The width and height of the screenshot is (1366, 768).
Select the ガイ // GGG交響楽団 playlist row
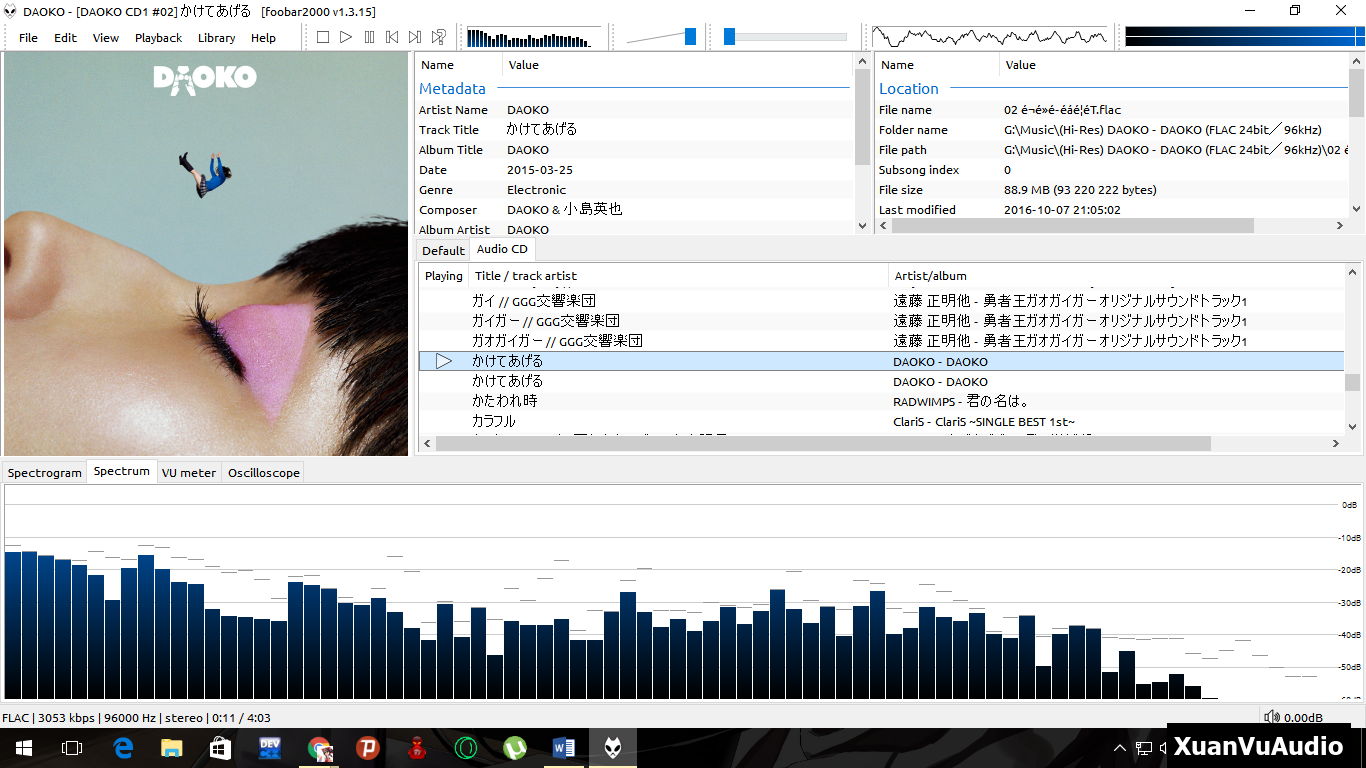881,301
